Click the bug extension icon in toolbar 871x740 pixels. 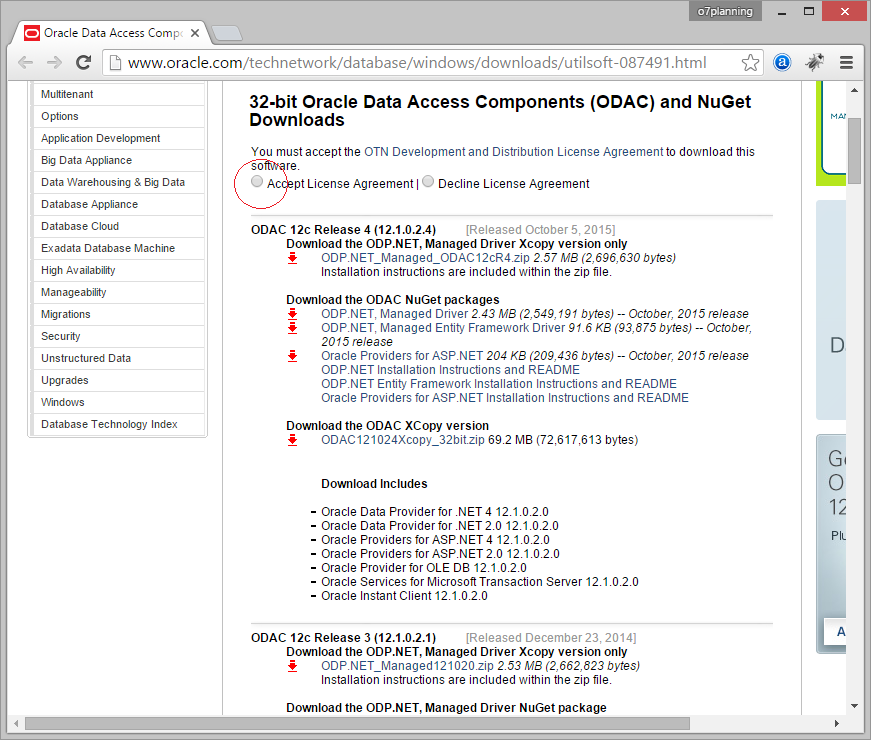tap(814, 63)
